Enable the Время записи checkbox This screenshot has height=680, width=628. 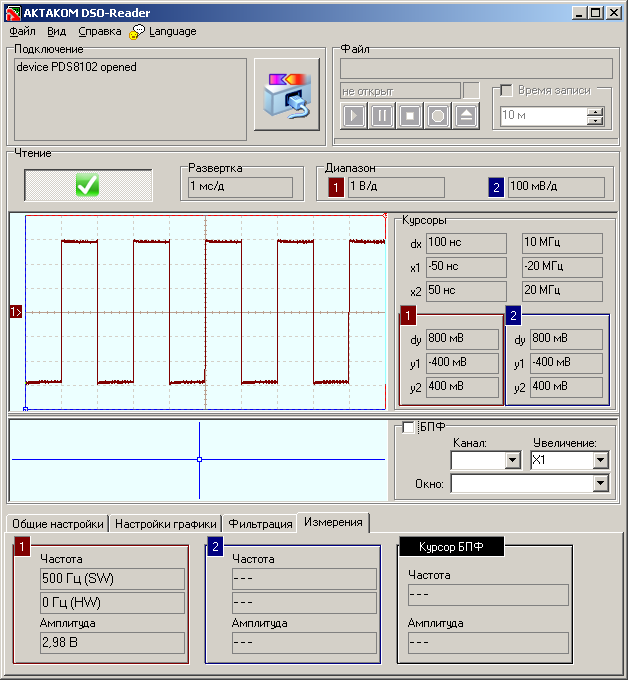506,90
